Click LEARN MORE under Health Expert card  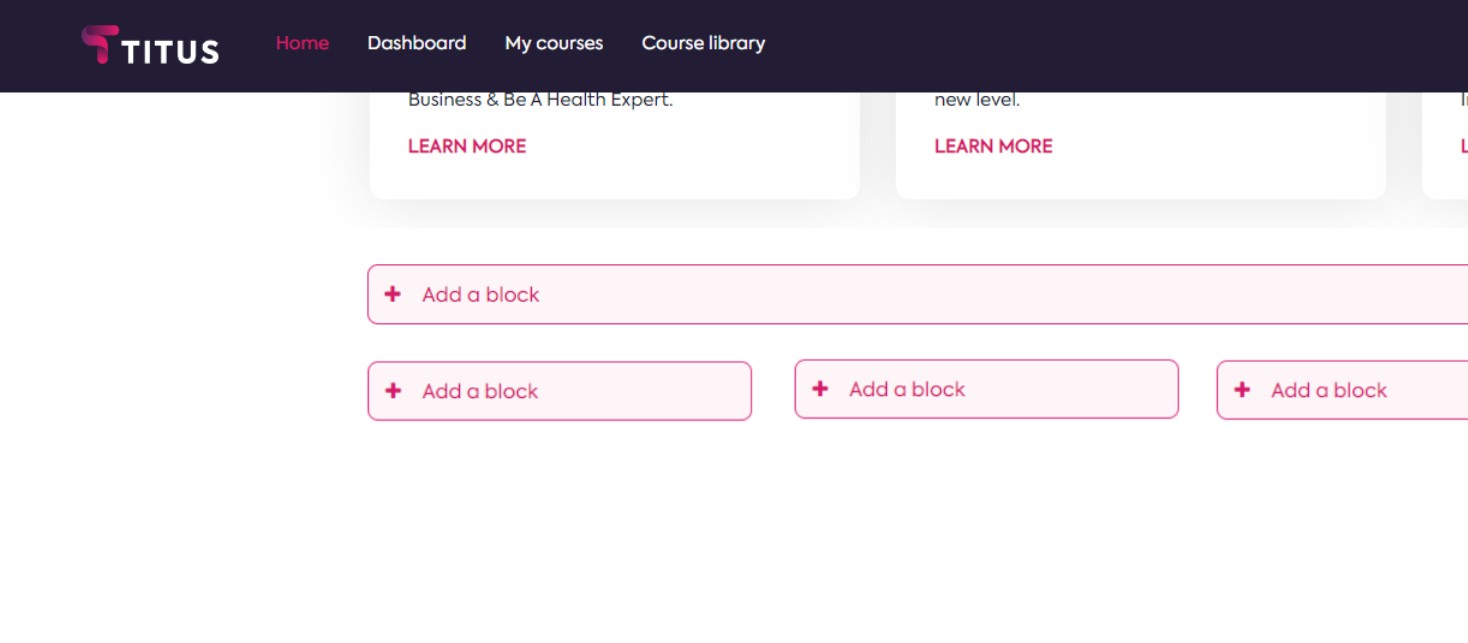(466, 146)
